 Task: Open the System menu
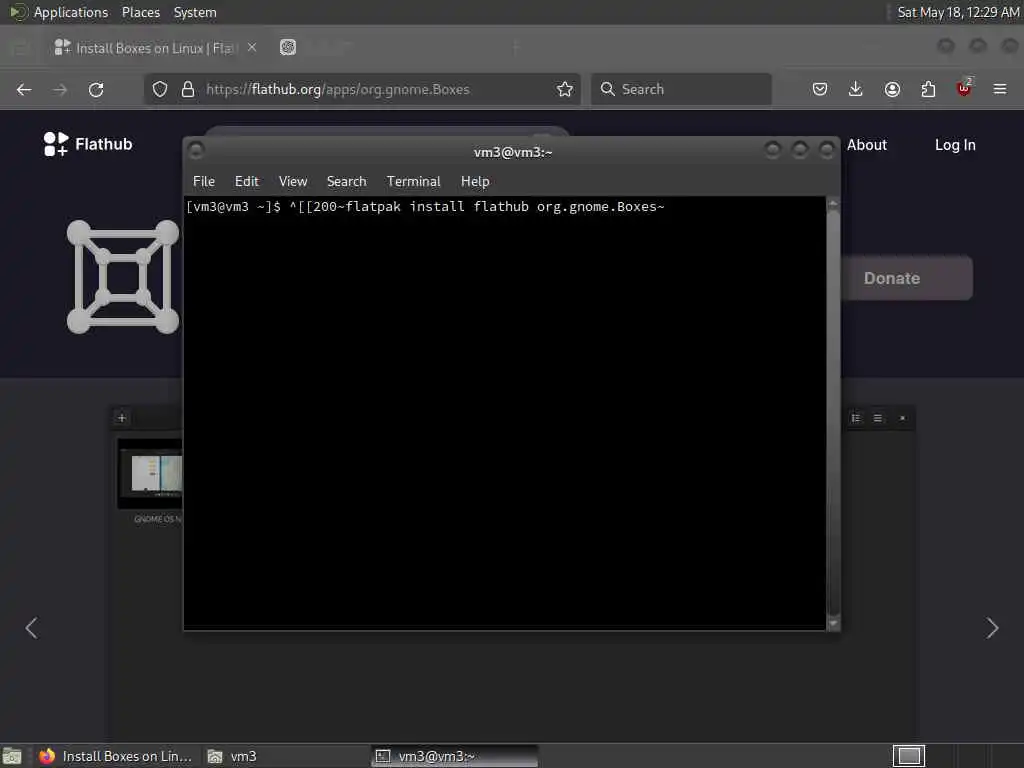click(195, 12)
